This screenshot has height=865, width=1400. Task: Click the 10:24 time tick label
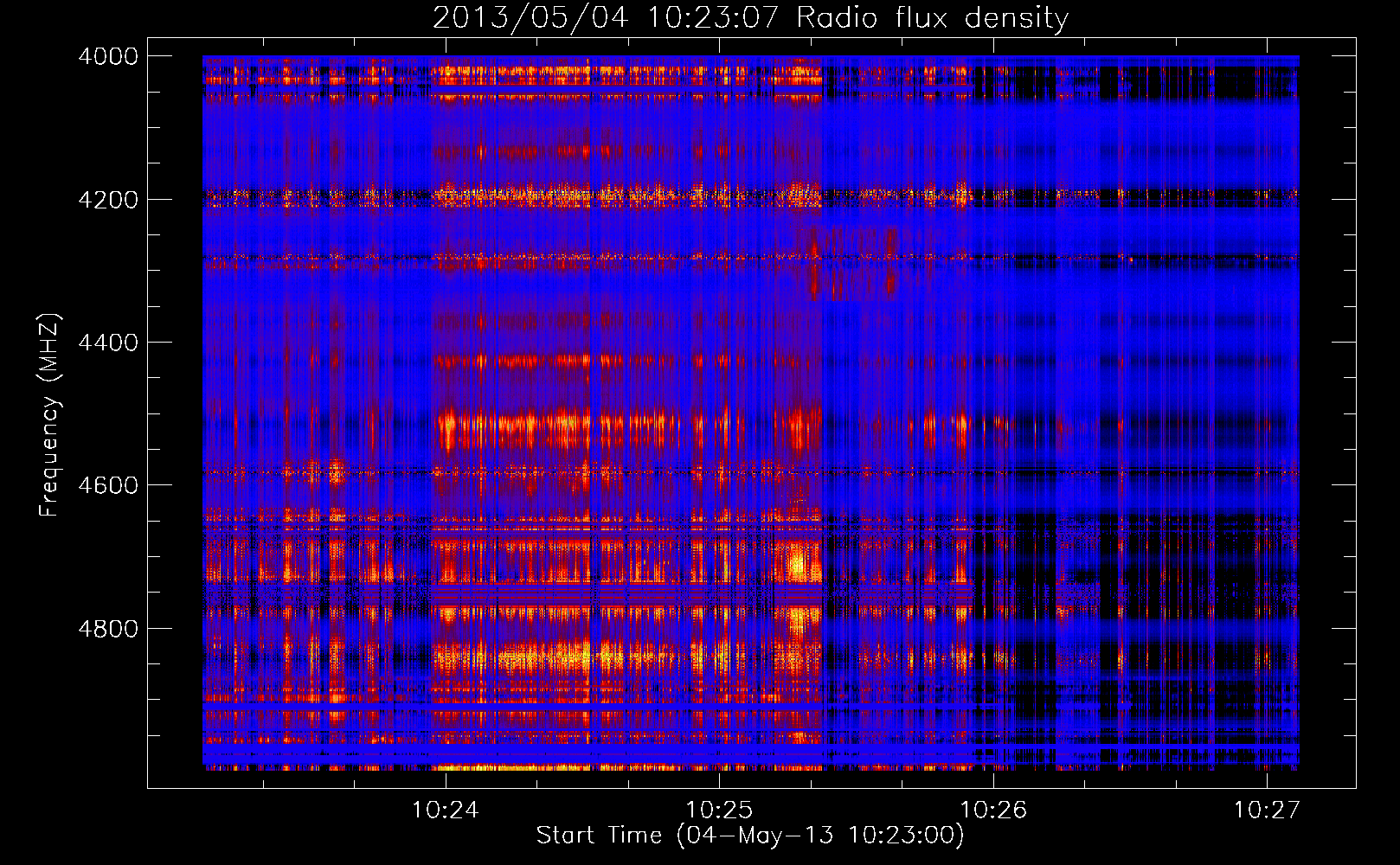[x=445, y=810]
